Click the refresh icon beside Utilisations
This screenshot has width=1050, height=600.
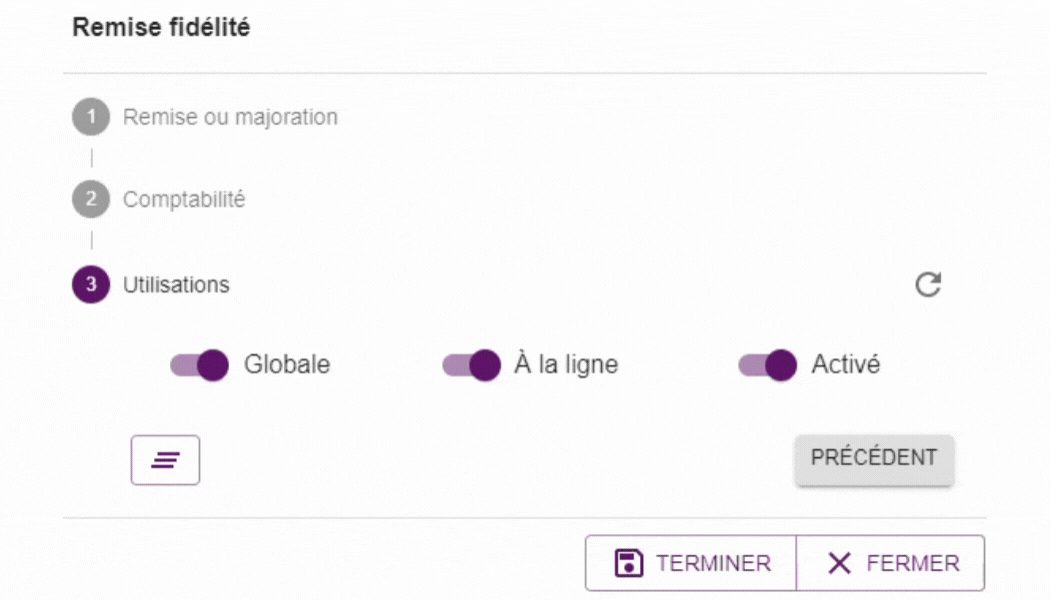tap(928, 285)
